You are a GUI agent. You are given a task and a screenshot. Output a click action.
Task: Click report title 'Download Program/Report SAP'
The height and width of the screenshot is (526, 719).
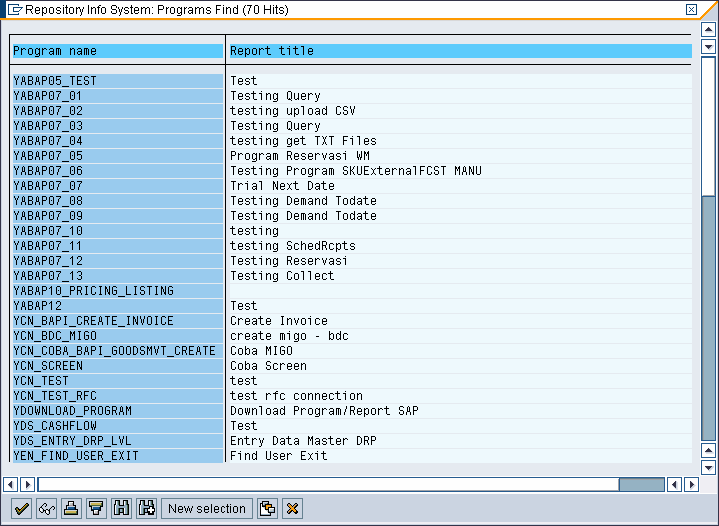[324, 411]
